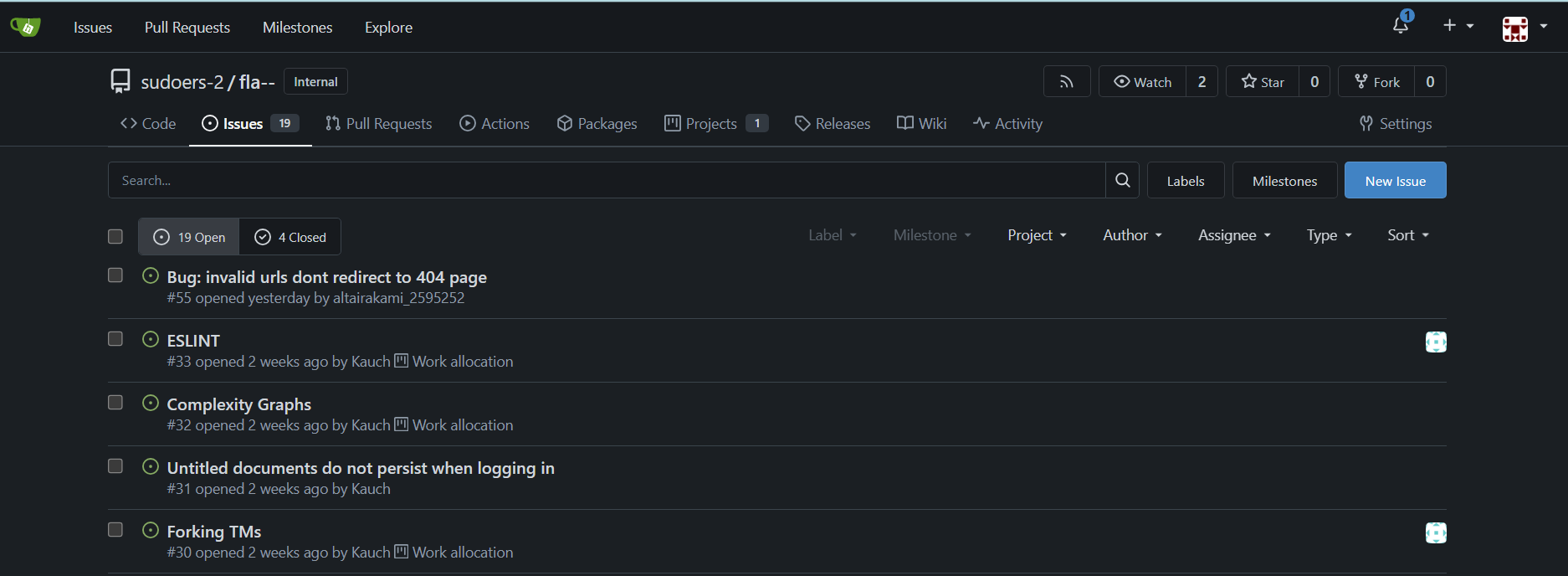Expand the Project filter dropdown
The height and width of the screenshot is (576, 1568).
coord(1037,235)
